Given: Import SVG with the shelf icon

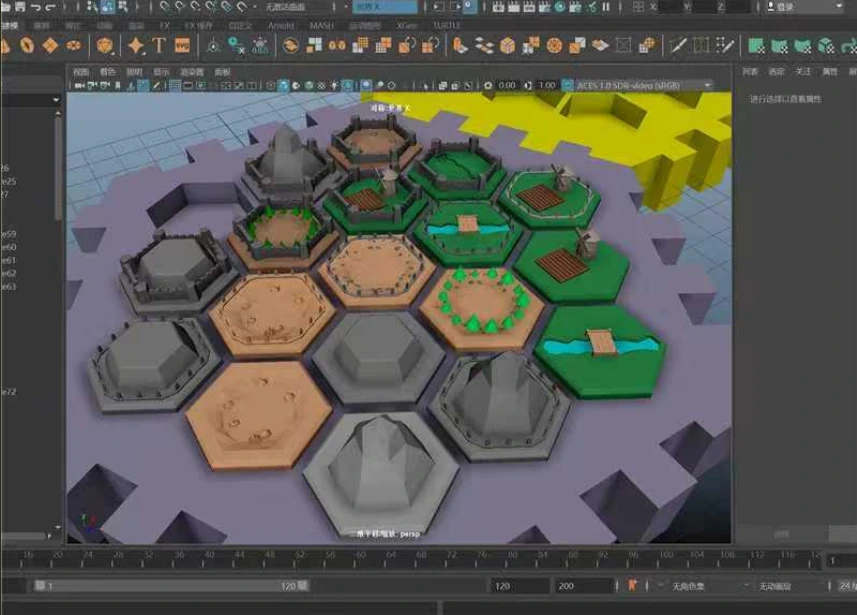Looking at the screenshot, I should coord(182,45).
